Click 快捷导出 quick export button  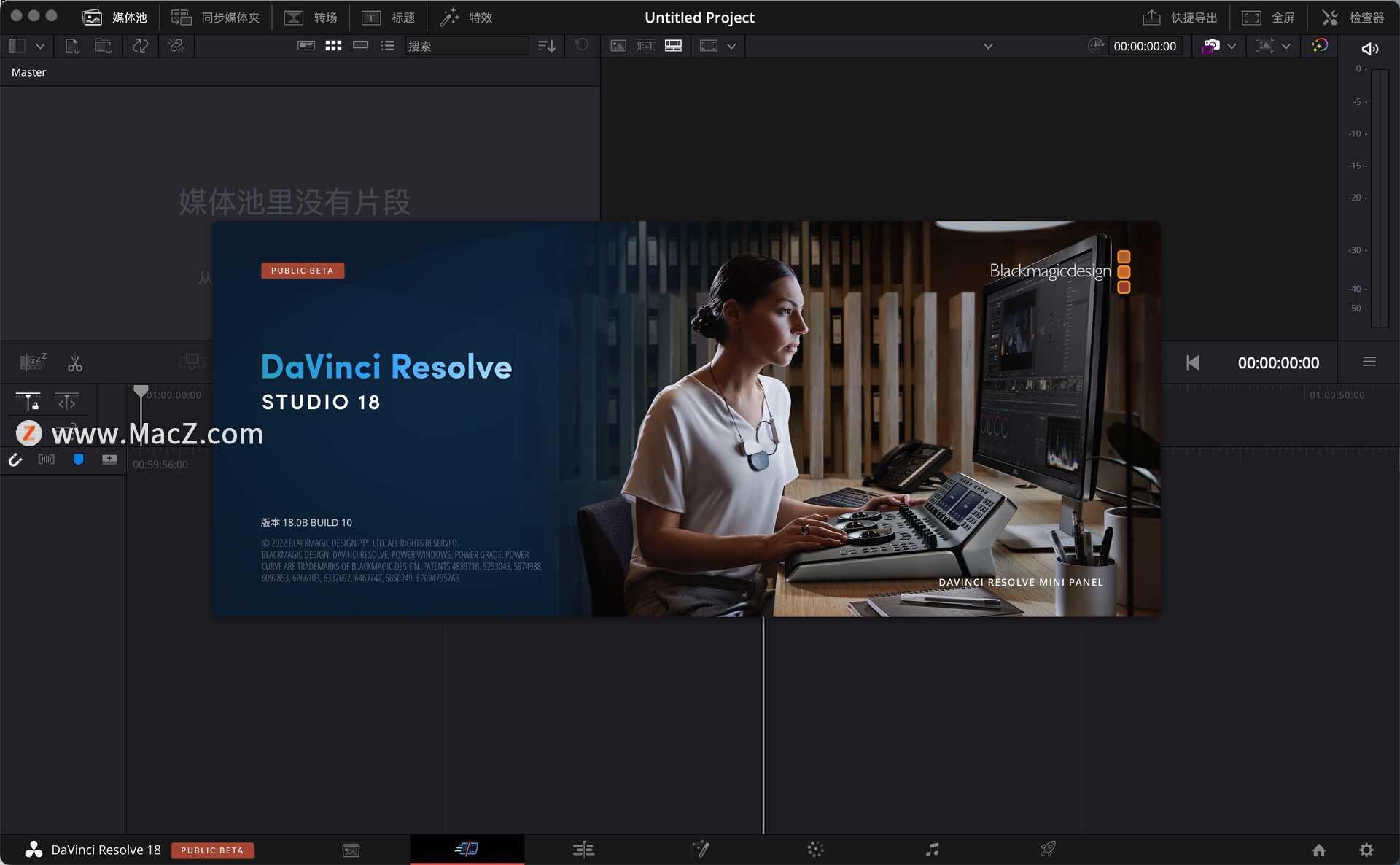[x=1180, y=18]
